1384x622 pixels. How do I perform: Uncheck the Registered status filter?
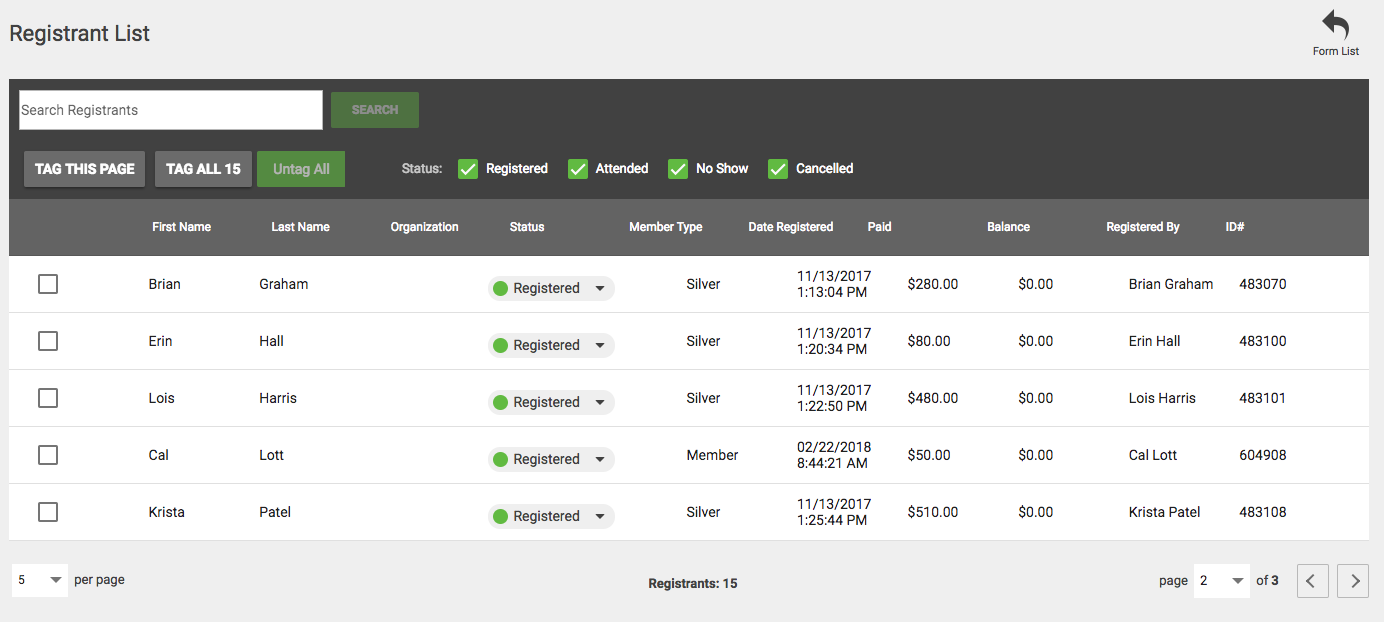pyautogui.click(x=468, y=169)
